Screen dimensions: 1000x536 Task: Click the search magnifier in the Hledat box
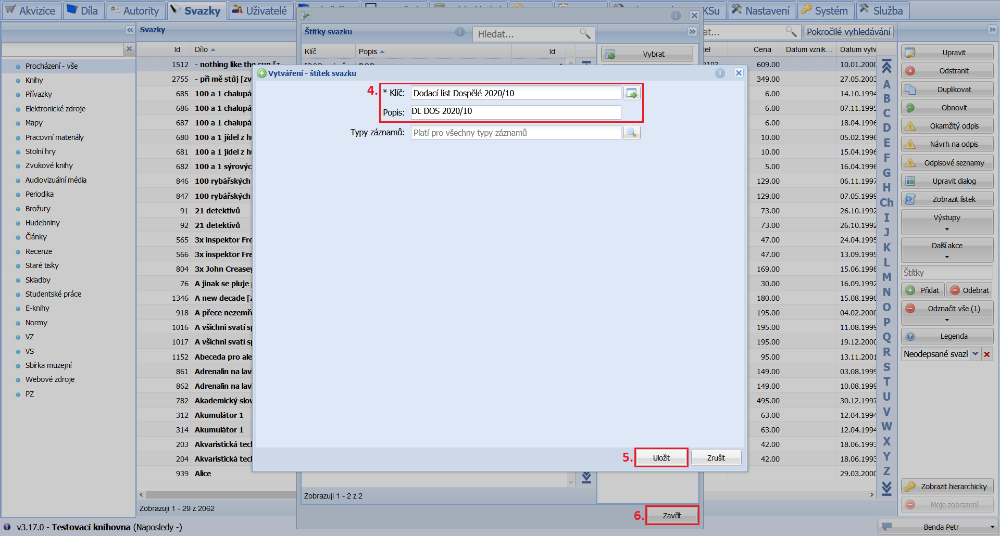586,34
